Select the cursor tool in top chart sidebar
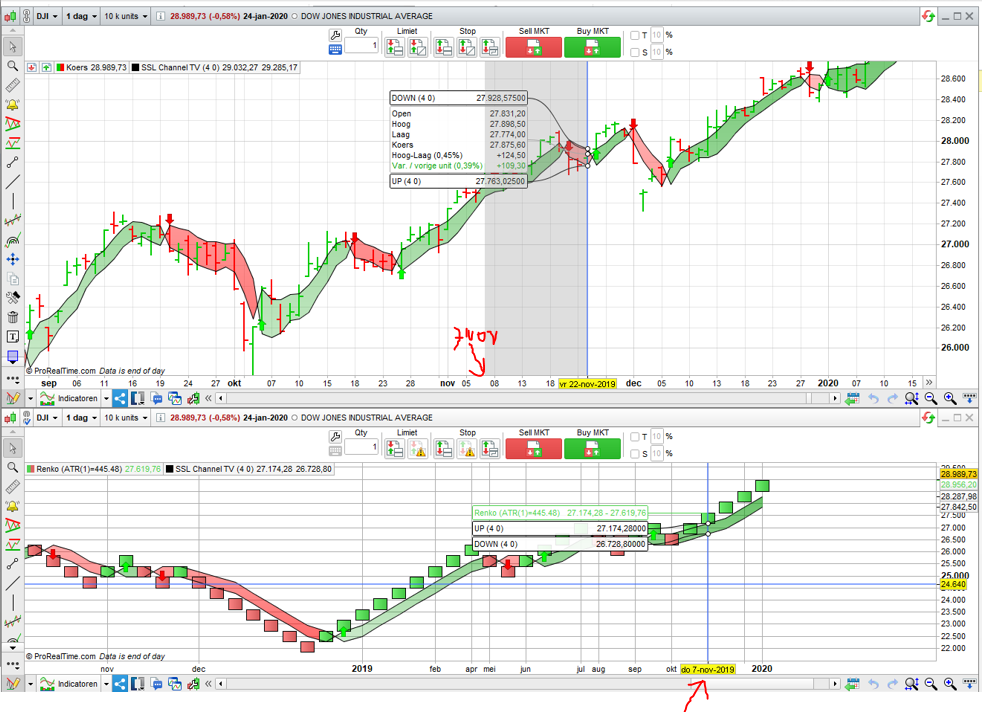Image resolution: width=982 pixels, height=712 pixels. (x=13, y=46)
